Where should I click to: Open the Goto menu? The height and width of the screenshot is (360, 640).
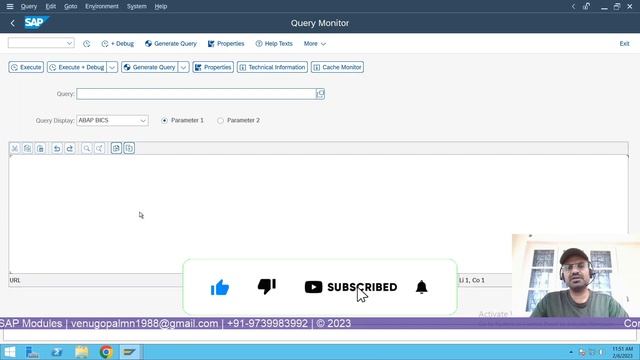[x=71, y=7]
